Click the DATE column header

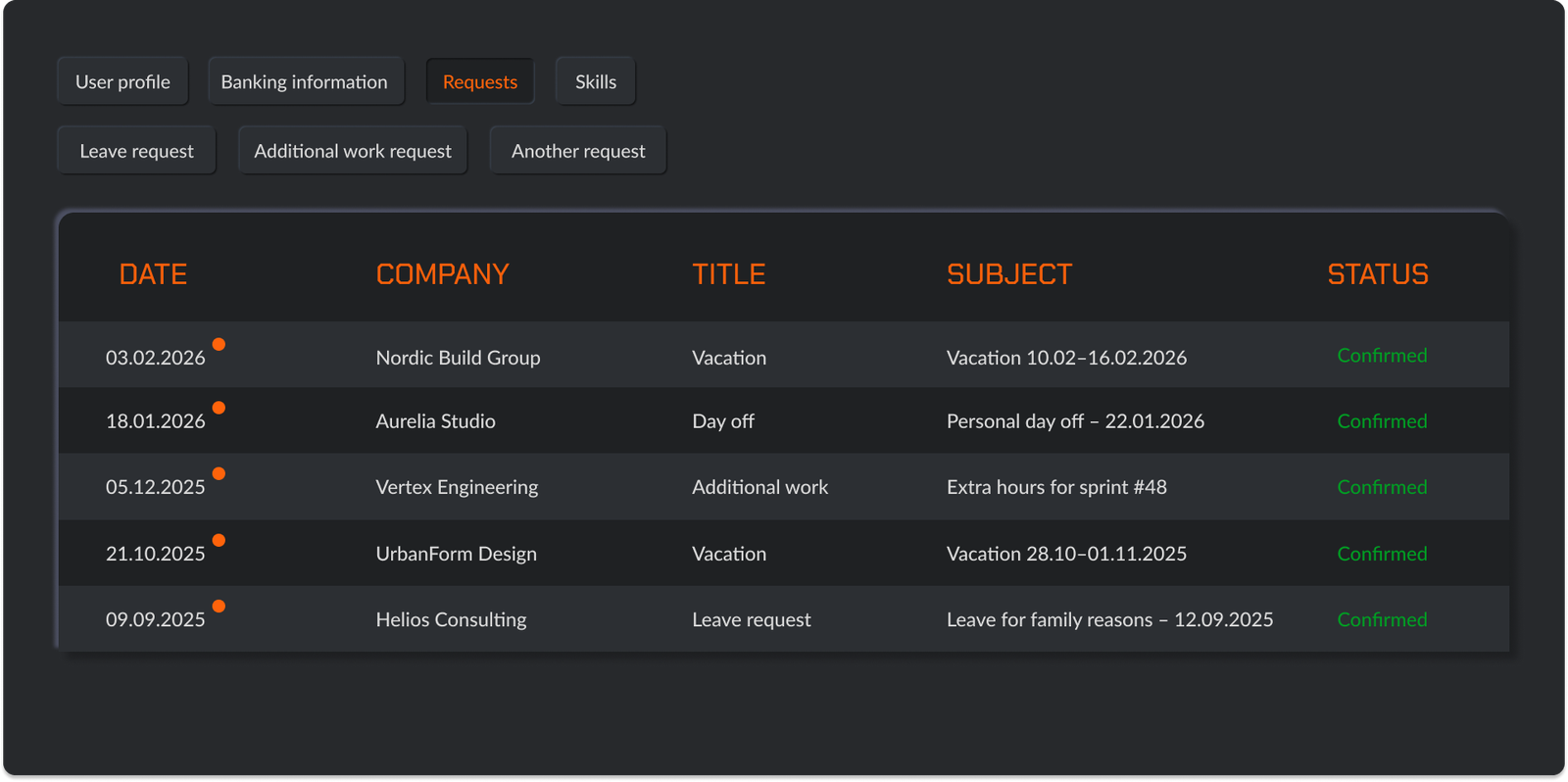(x=153, y=274)
